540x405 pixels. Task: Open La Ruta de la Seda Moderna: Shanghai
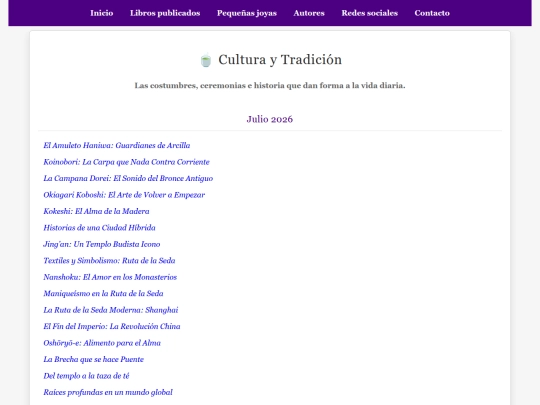[111, 310]
